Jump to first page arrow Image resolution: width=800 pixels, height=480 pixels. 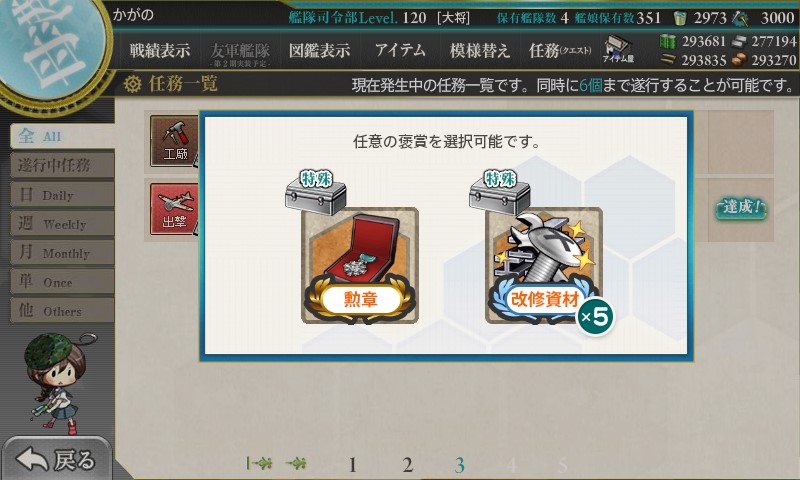pos(259,463)
